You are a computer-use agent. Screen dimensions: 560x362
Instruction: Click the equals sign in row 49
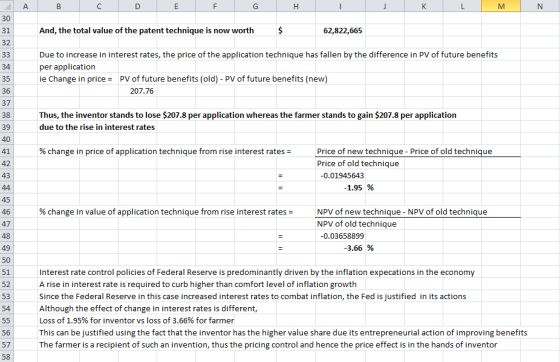(280, 248)
